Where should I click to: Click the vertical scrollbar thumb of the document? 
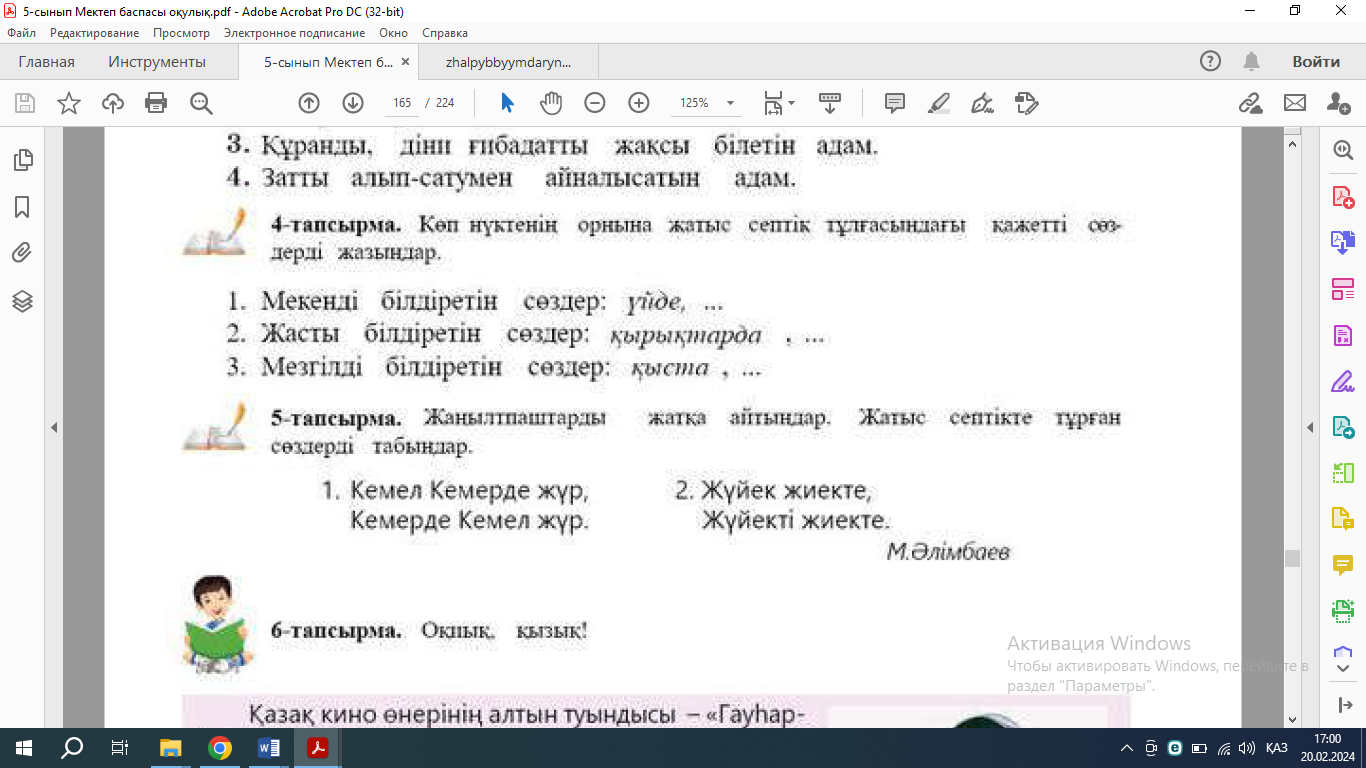pyautogui.click(x=1292, y=558)
